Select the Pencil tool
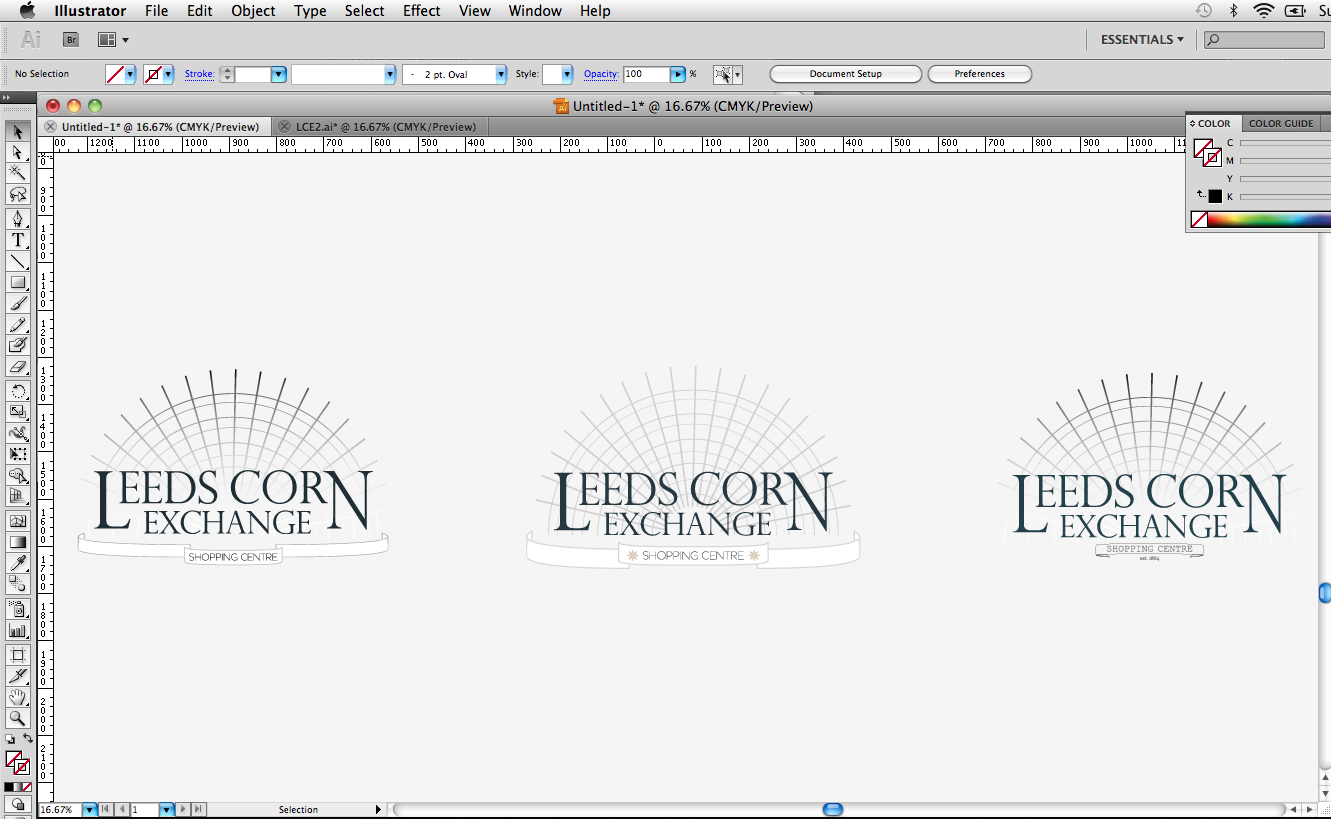Image resolution: width=1331 pixels, height=819 pixels. pyautogui.click(x=18, y=324)
